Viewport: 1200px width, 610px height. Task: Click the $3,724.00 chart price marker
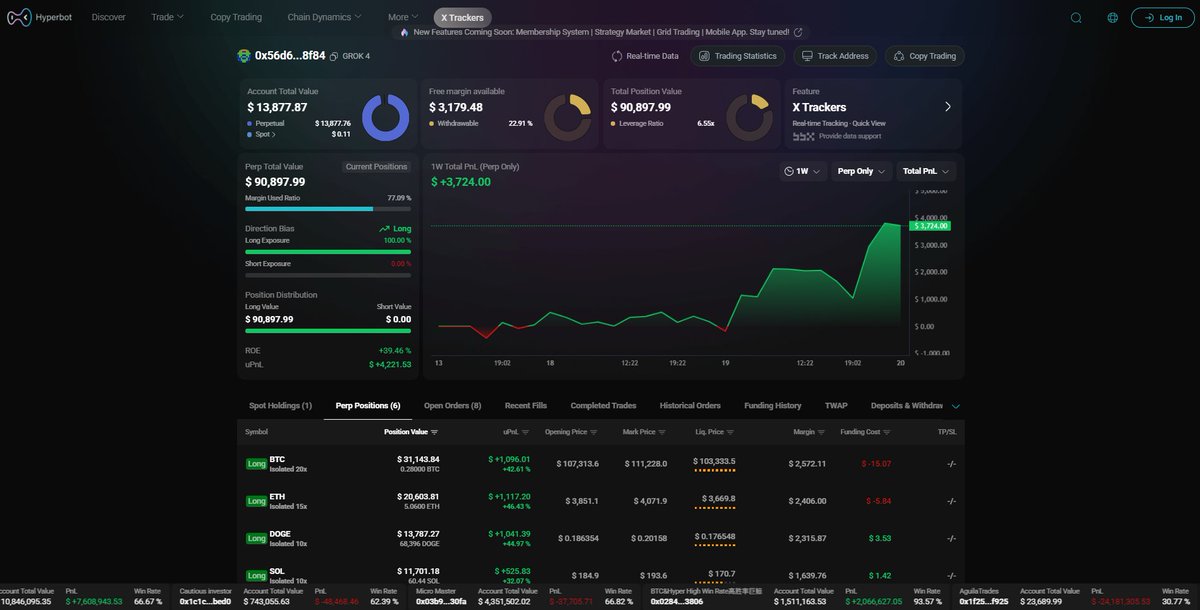click(x=932, y=226)
